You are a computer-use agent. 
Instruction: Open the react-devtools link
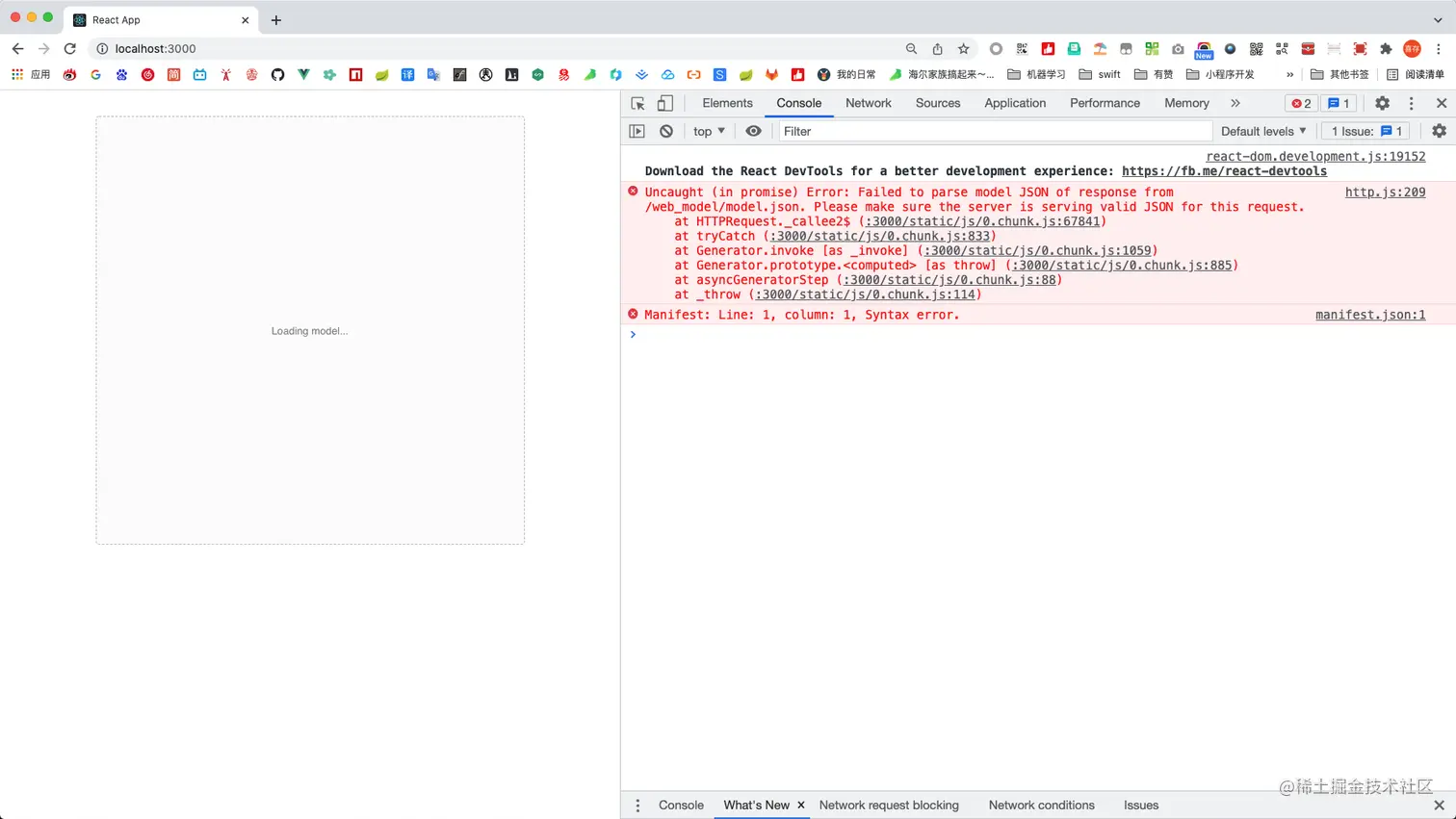[1224, 171]
